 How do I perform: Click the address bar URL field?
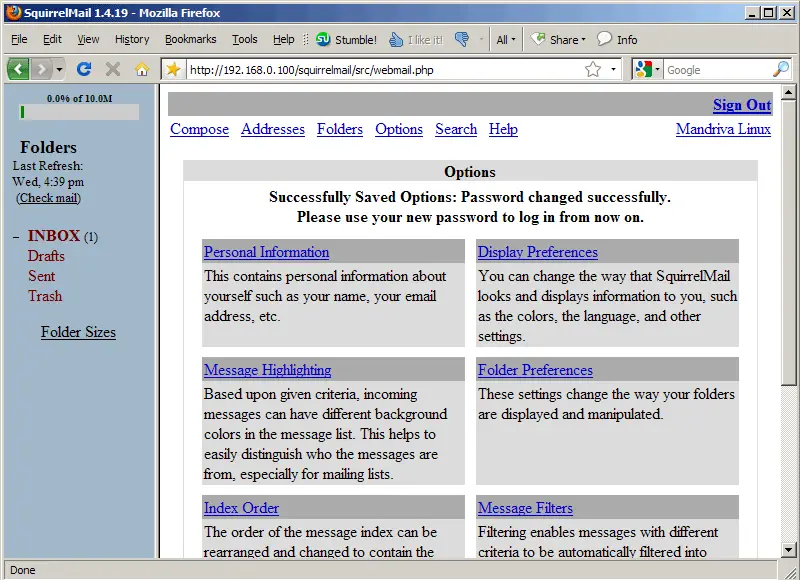(385, 70)
